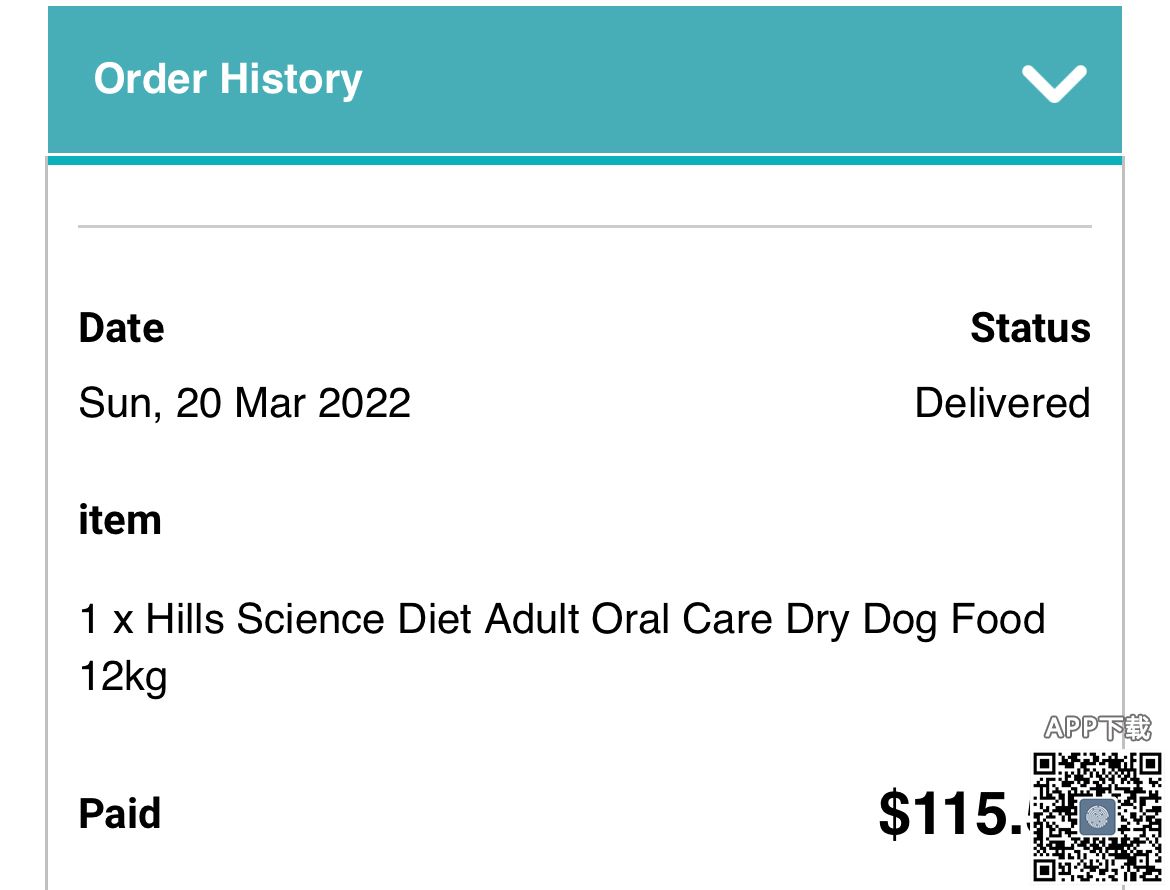
Task: Tap the APP下载 download label
Action: pyautogui.click(x=1097, y=727)
